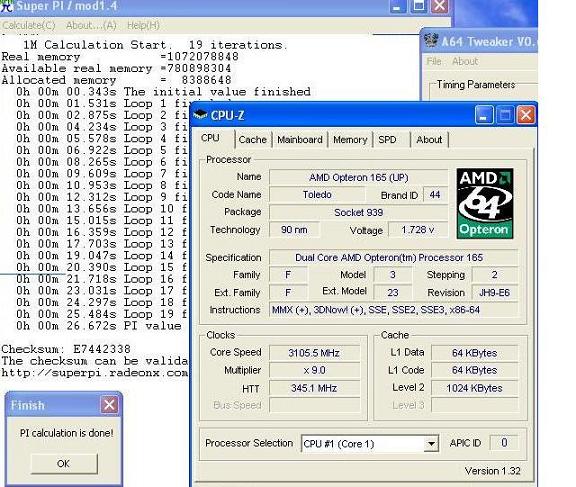This screenshot has height=487, width=576.
Task: Open File menu in A64 Tweaker
Action: [434, 61]
